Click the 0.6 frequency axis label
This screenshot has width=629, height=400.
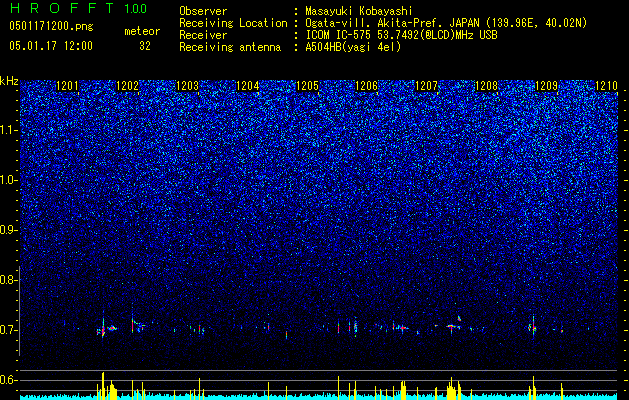(x=9, y=380)
